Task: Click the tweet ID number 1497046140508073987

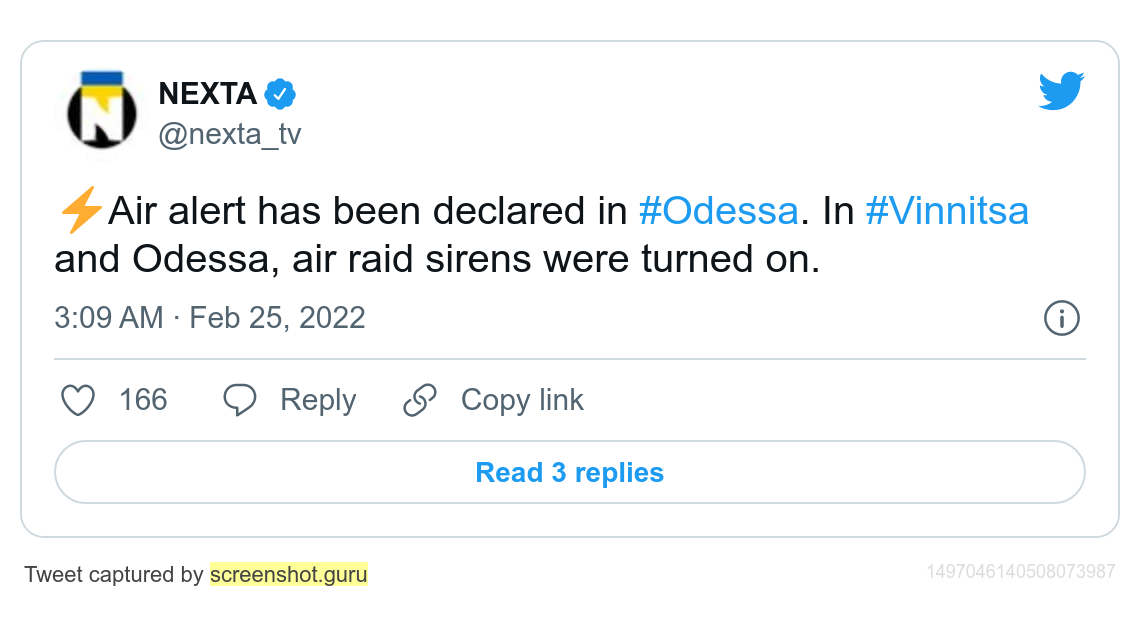Action: pos(1020,572)
